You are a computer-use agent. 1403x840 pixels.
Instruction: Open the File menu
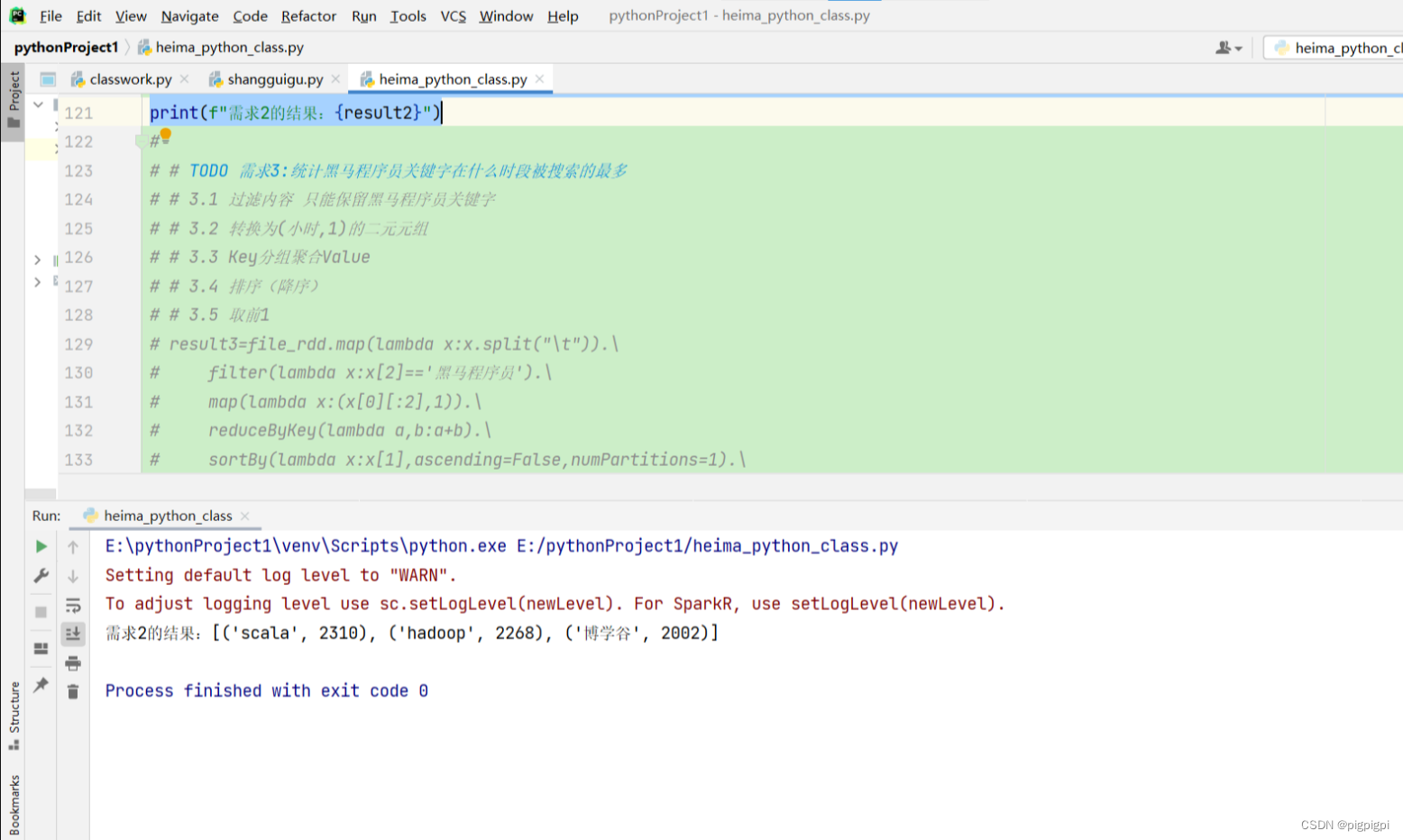pyautogui.click(x=50, y=16)
